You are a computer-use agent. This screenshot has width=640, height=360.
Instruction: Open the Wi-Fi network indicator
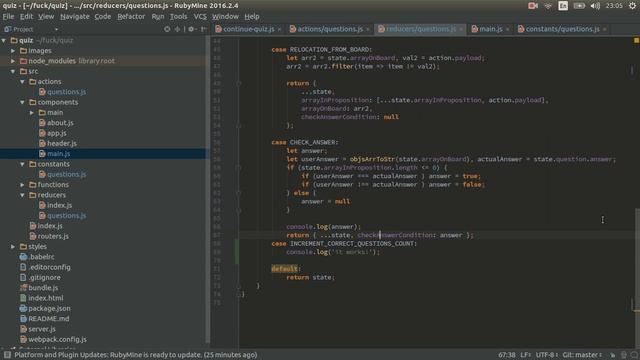point(548,6)
